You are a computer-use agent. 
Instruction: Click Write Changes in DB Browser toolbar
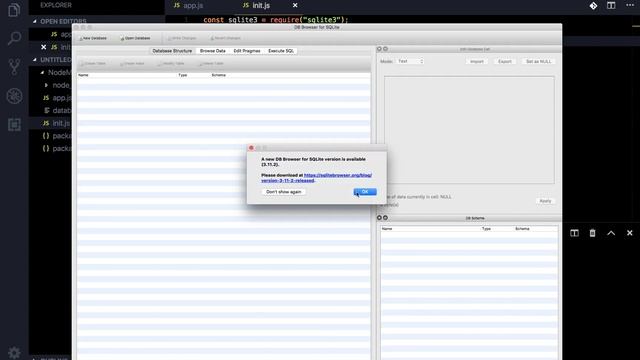tap(182, 38)
